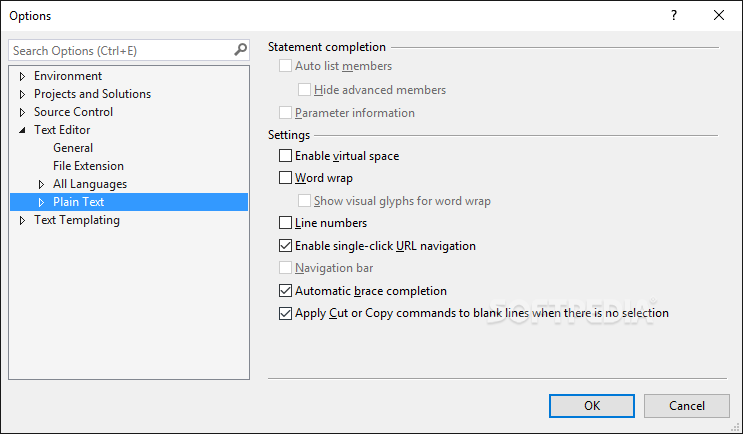Select Source Control category
Image resolution: width=743 pixels, height=434 pixels.
[x=73, y=112]
